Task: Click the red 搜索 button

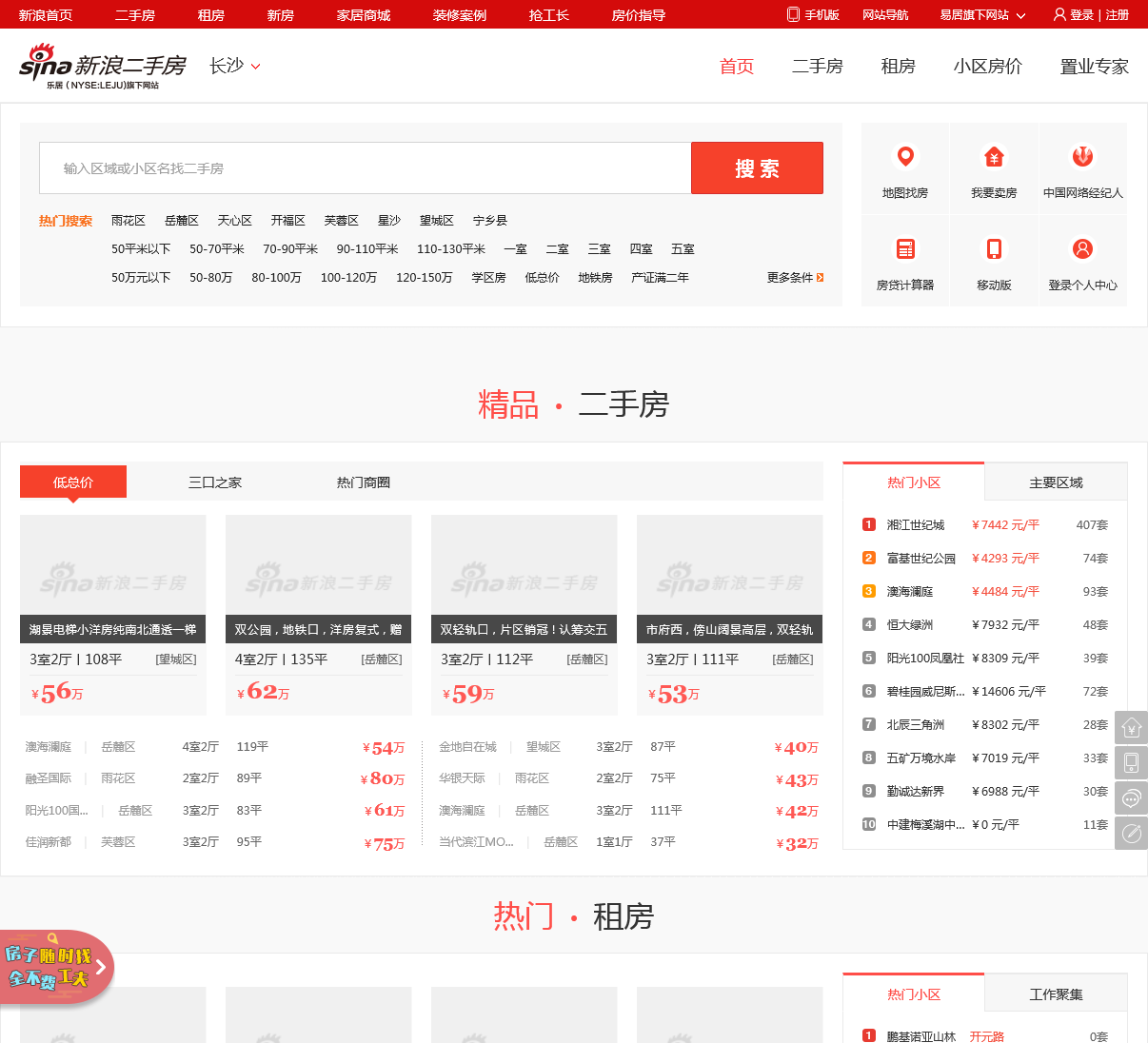Action: click(757, 168)
